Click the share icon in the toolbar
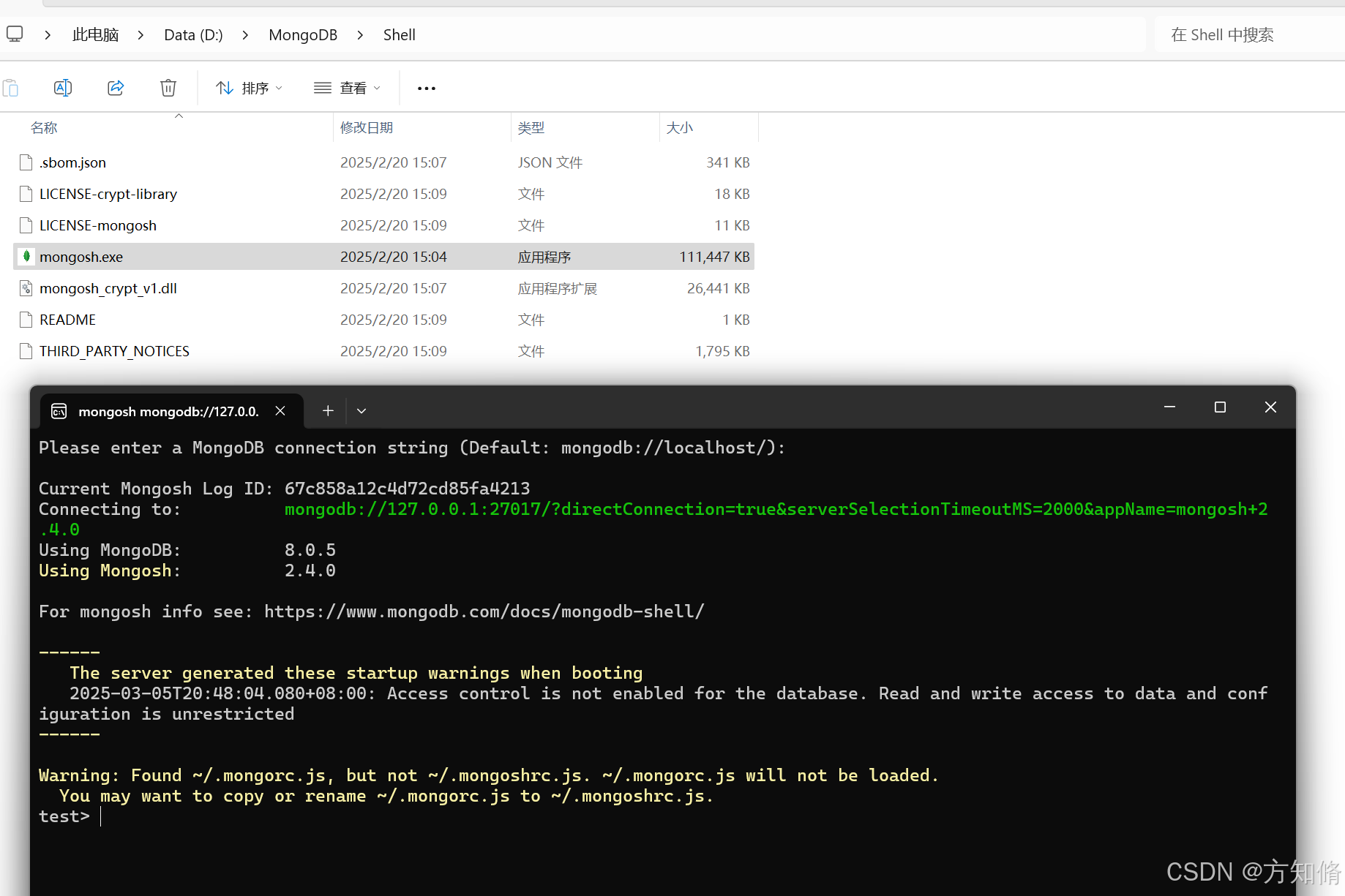 tap(115, 87)
